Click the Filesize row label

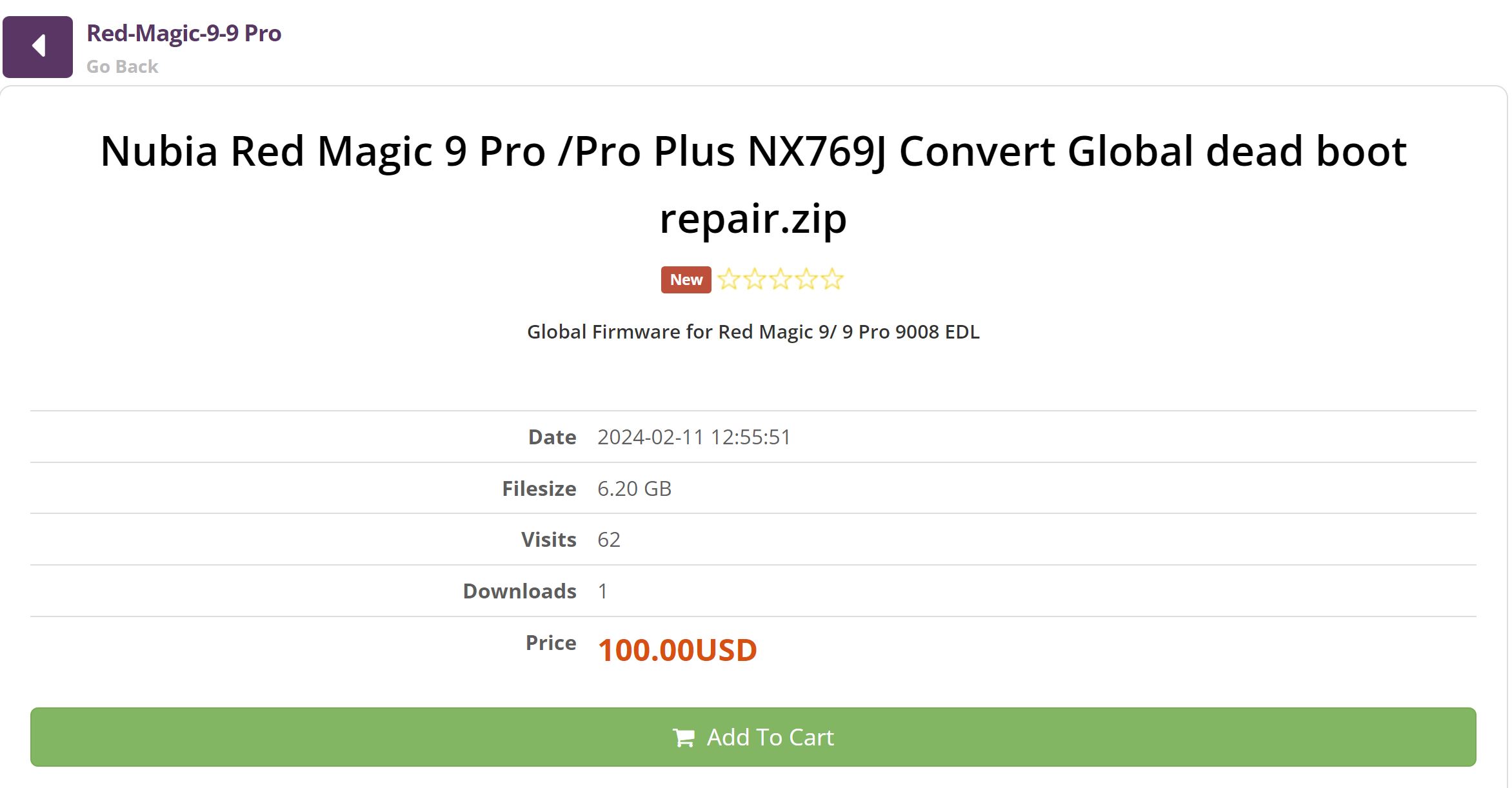tap(539, 489)
